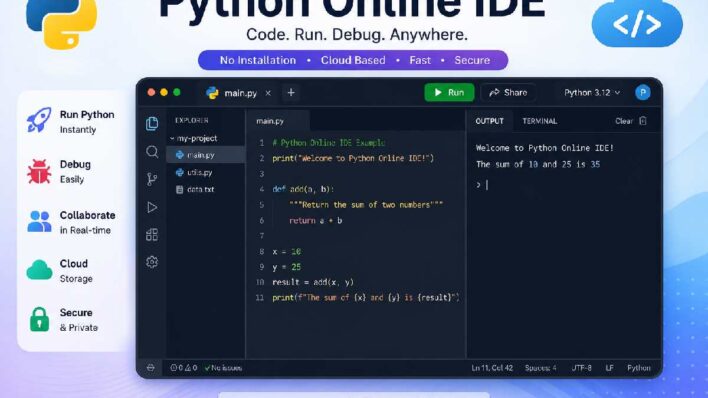The height and width of the screenshot is (398, 708).
Task: Click the user avatar P icon
Action: pyautogui.click(x=643, y=93)
